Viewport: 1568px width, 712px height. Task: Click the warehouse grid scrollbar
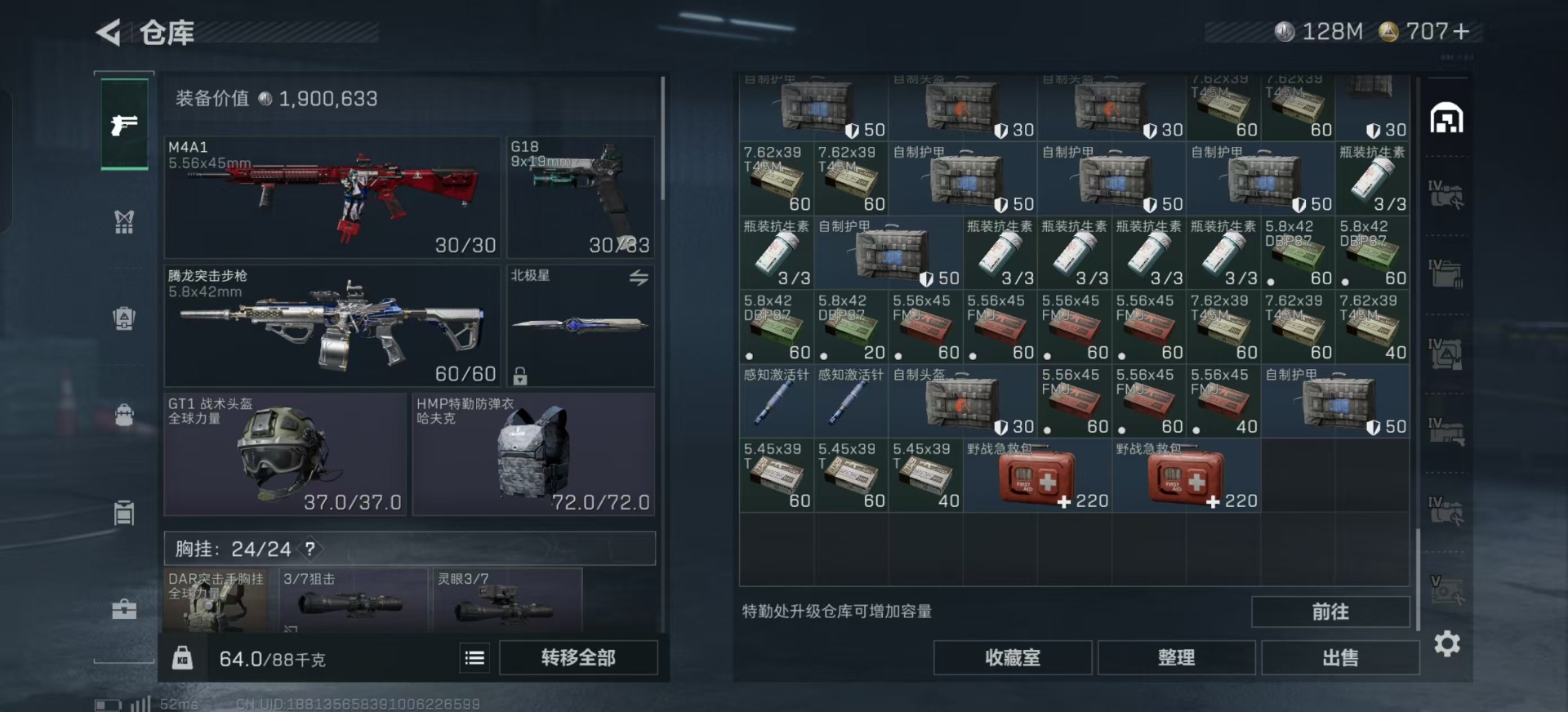pyautogui.click(x=1418, y=580)
